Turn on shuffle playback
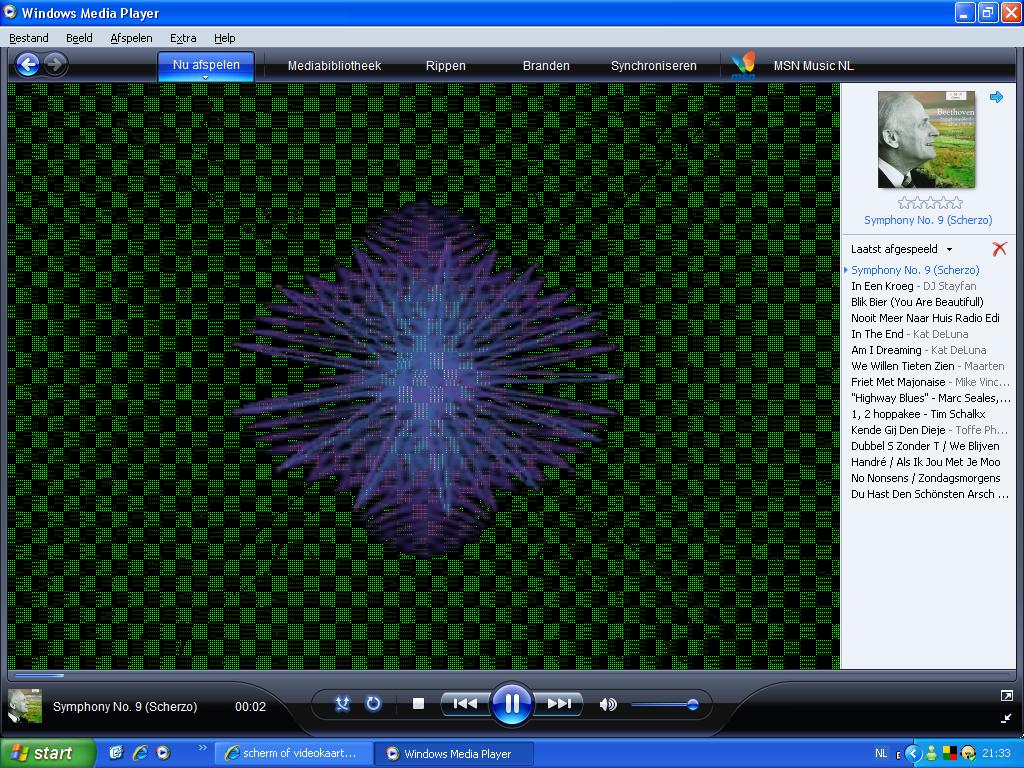Viewport: 1024px width, 768px height. (342, 703)
